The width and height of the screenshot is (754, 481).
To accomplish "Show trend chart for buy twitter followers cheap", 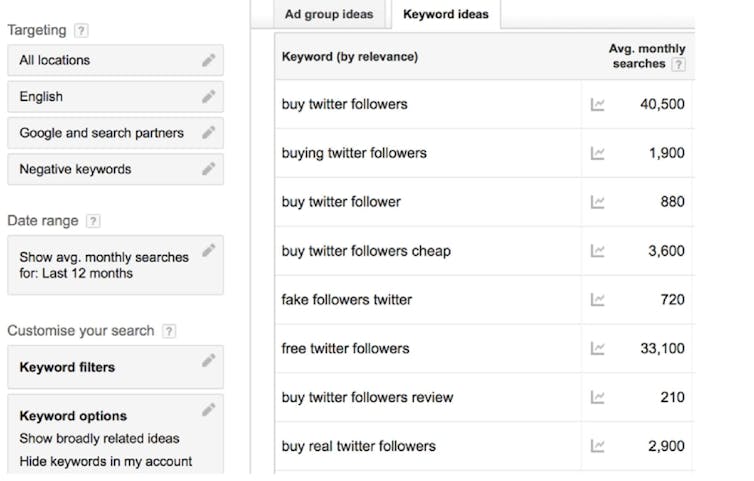I will (597, 251).
